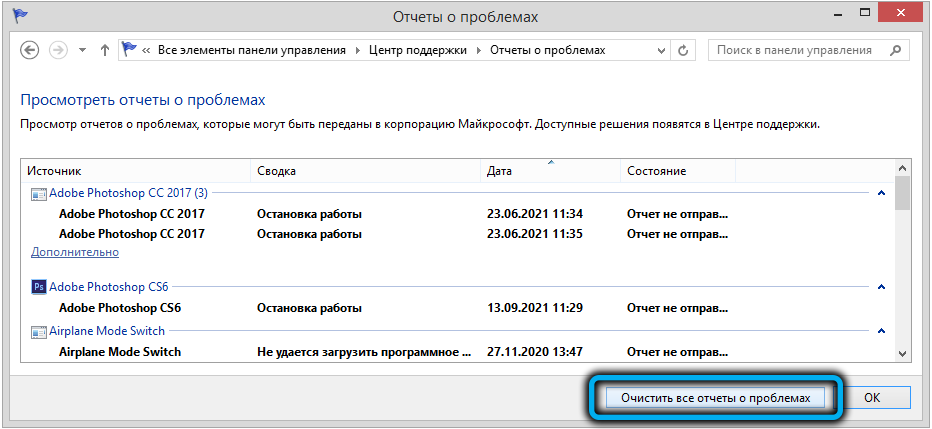Viewport: 932px width, 429px height.
Task: Collapse the Adobe Photoshop CS6 group
Action: pos(881,287)
